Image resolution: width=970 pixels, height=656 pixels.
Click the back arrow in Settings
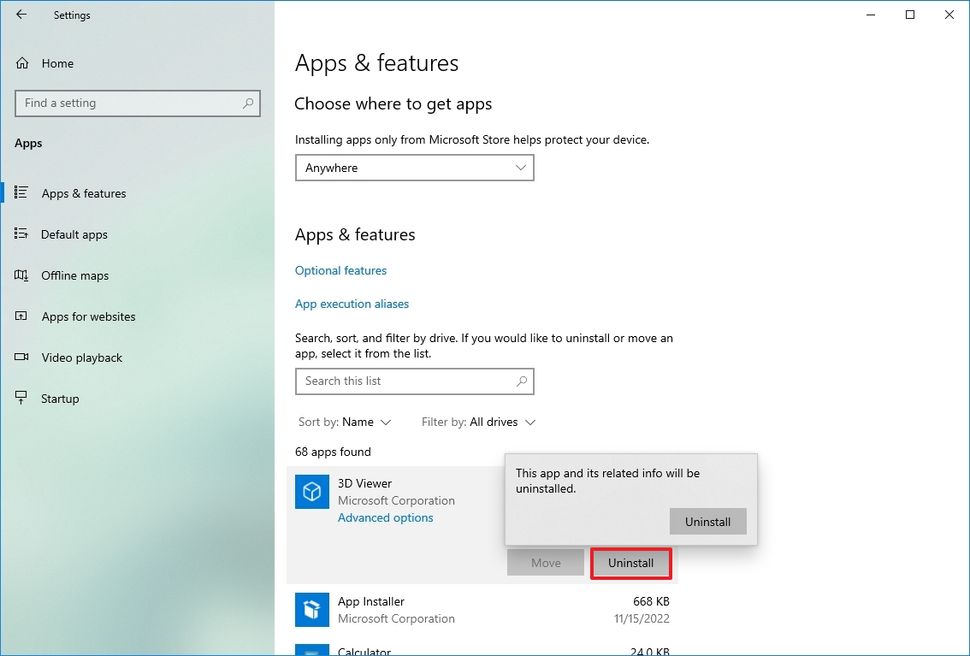(21, 15)
